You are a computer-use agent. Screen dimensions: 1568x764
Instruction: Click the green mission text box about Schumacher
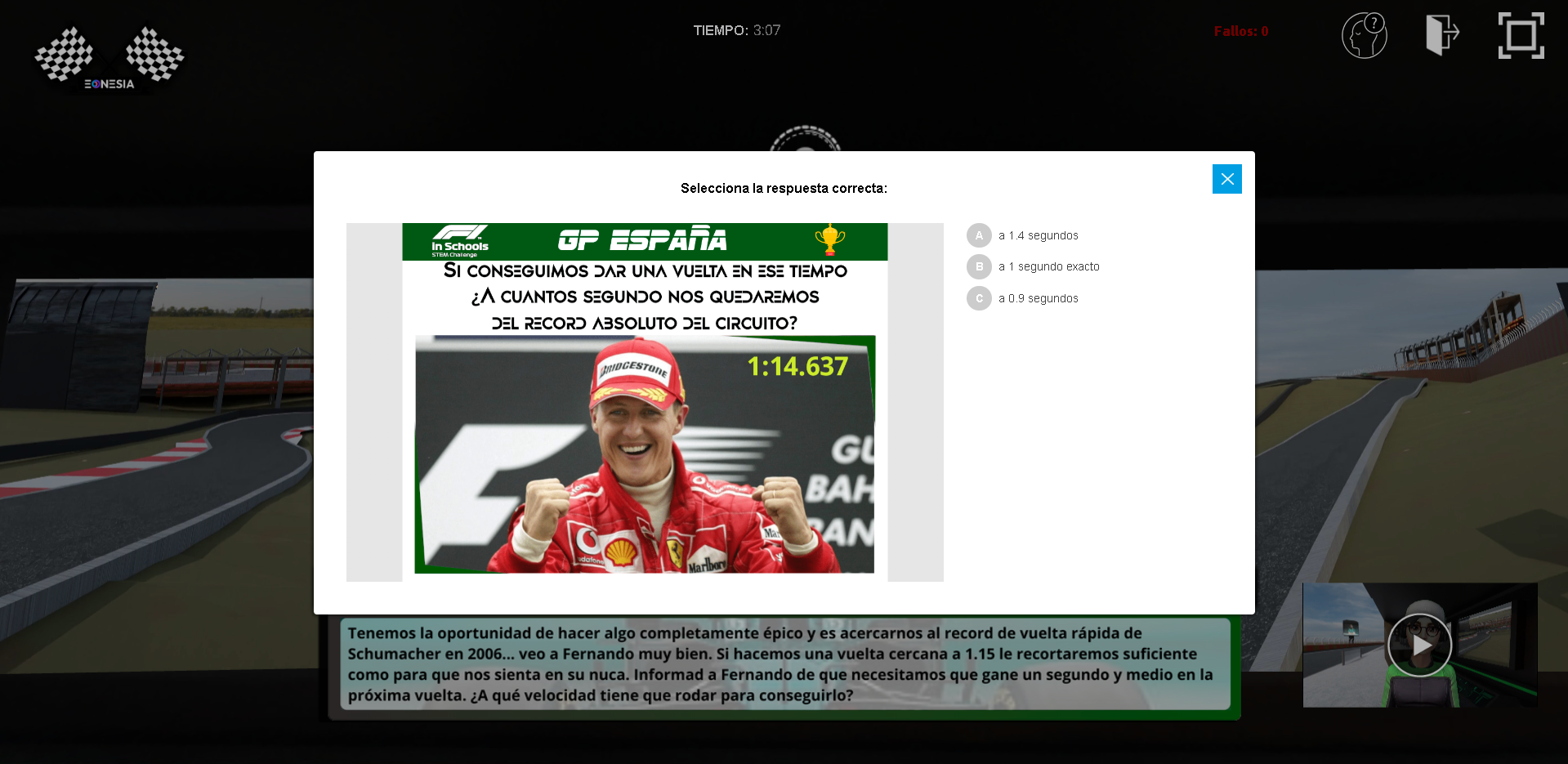coord(784,664)
